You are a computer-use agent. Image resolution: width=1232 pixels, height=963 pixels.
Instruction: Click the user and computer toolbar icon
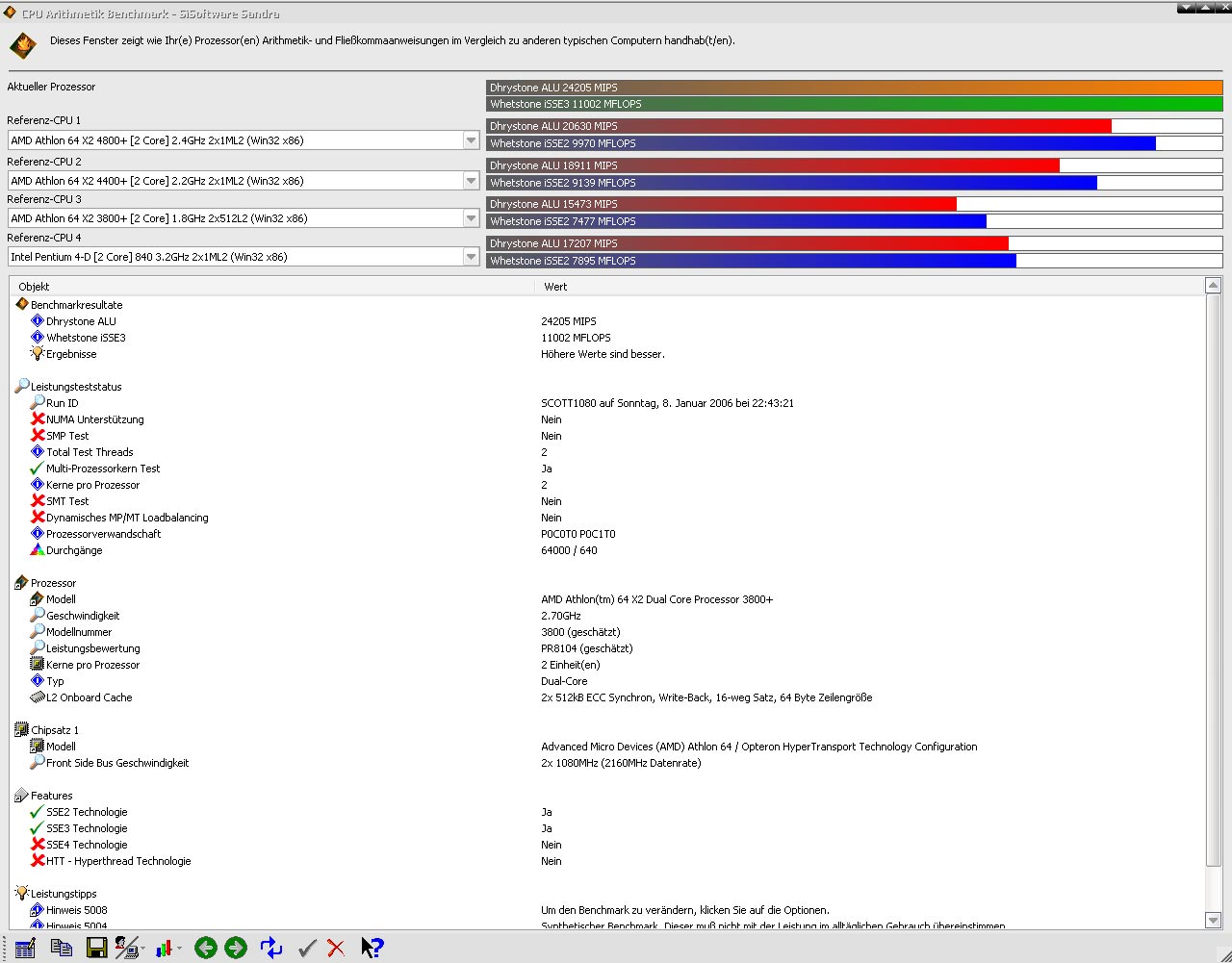click(126, 948)
